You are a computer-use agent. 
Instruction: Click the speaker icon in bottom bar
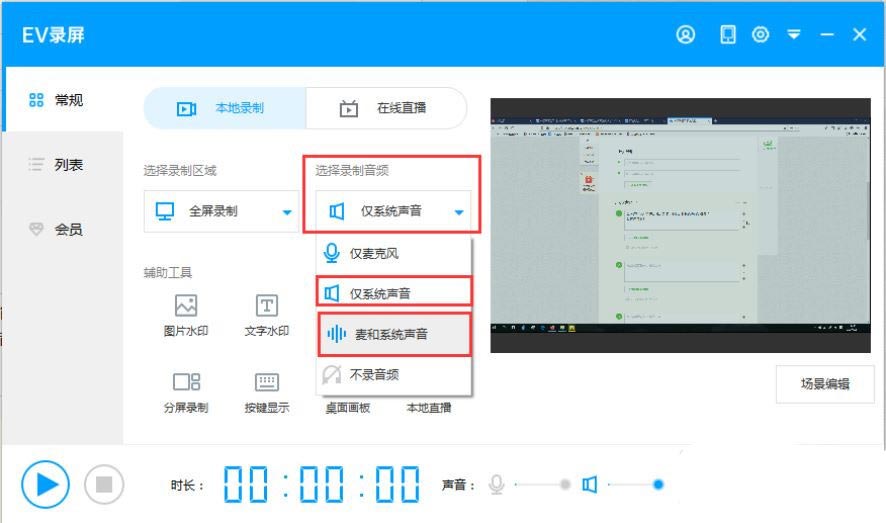pyautogui.click(x=589, y=485)
